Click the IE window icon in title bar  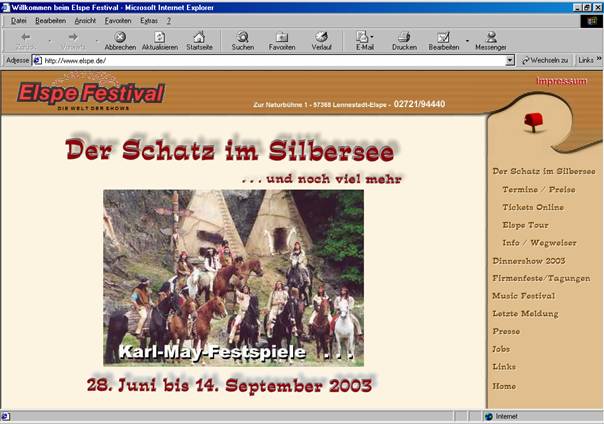[x=5, y=7]
